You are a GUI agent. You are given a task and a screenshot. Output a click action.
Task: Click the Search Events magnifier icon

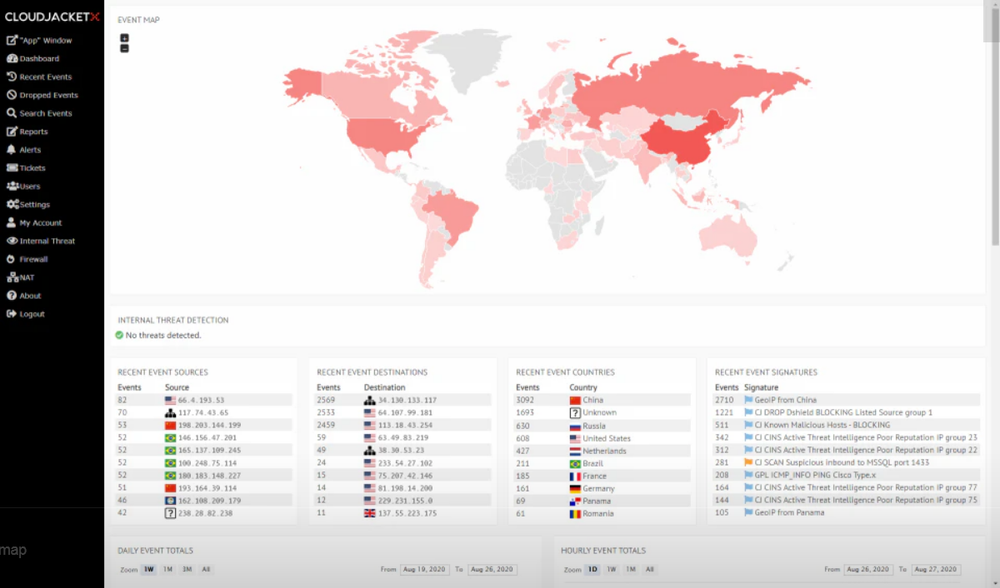[x=11, y=113]
